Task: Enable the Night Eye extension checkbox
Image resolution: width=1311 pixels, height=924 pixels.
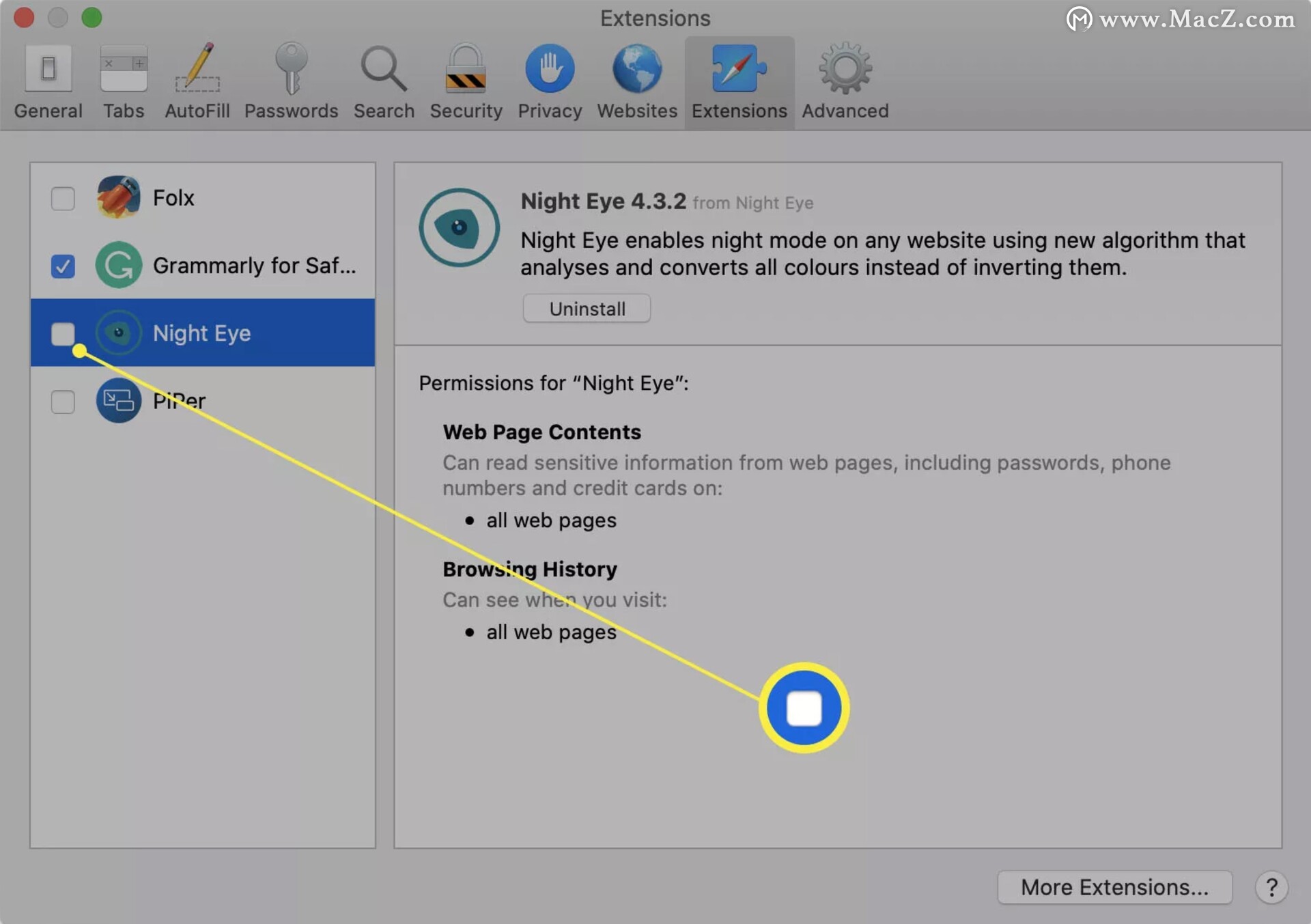Action: (63, 333)
